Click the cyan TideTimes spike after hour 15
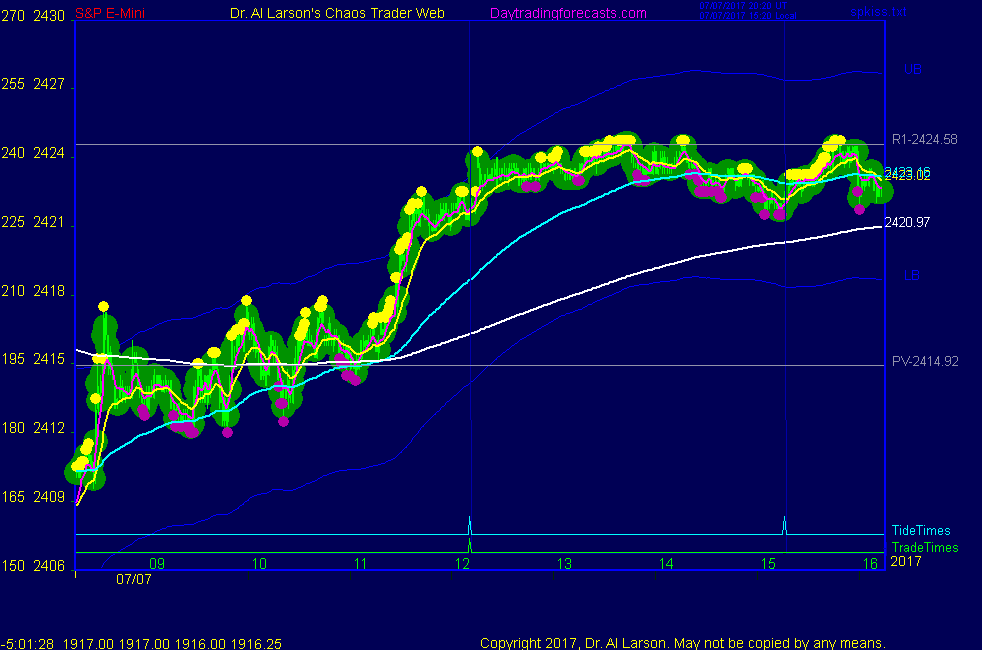The width and height of the screenshot is (982, 650). click(x=784, y=525)
